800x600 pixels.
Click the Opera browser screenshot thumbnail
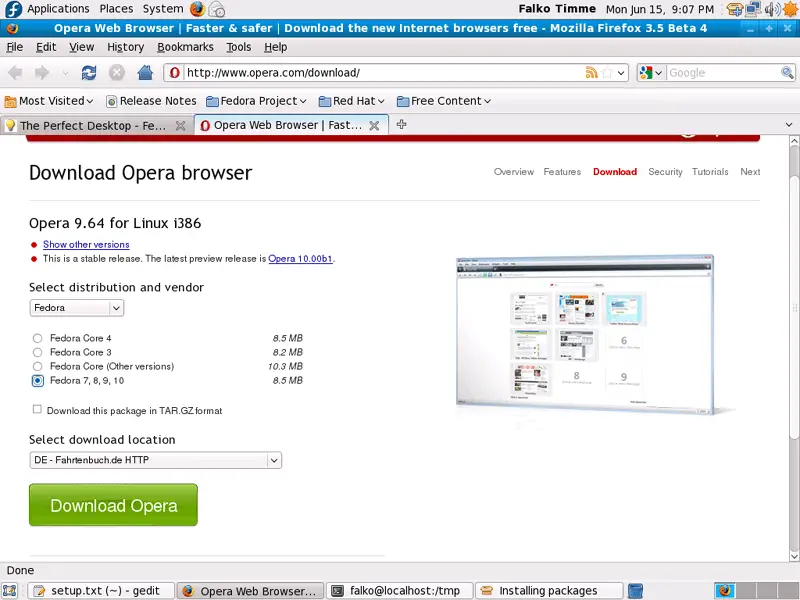pos(585,334)
